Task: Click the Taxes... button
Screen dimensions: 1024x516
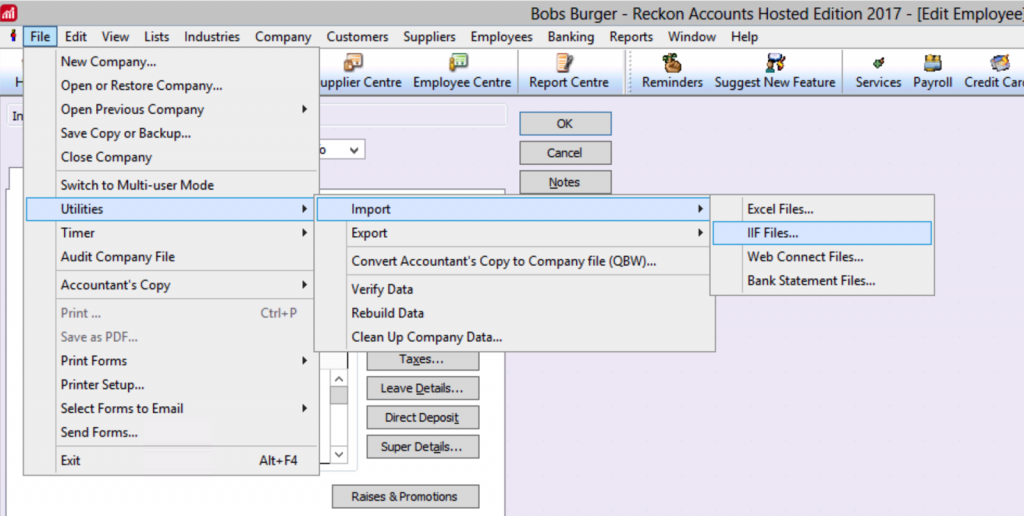Action: (423, 359)
